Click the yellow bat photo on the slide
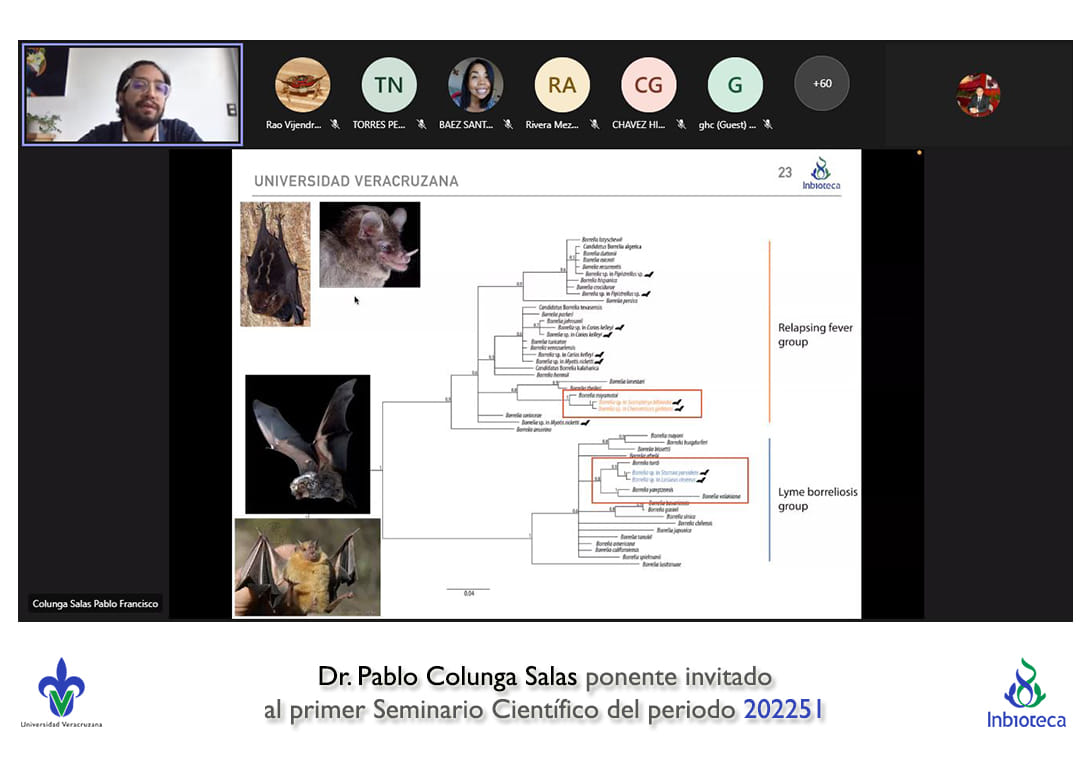 pos(307,566)
